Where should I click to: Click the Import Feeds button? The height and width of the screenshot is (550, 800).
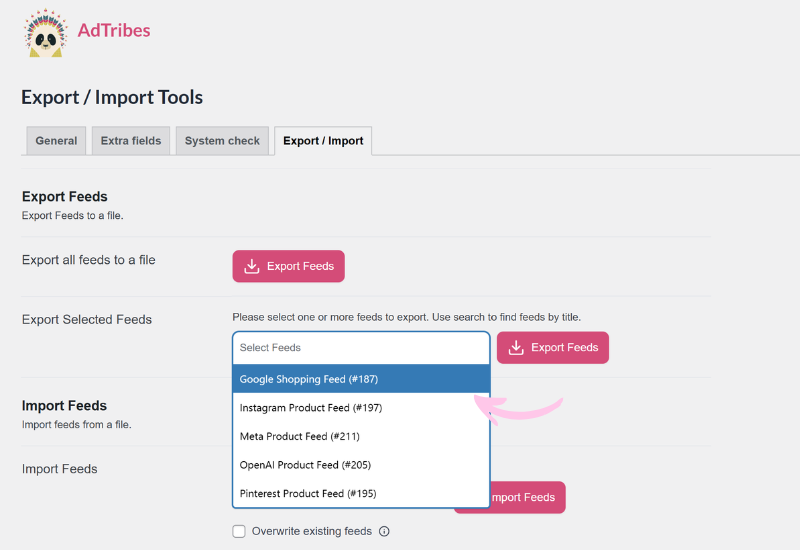[528, 497]
